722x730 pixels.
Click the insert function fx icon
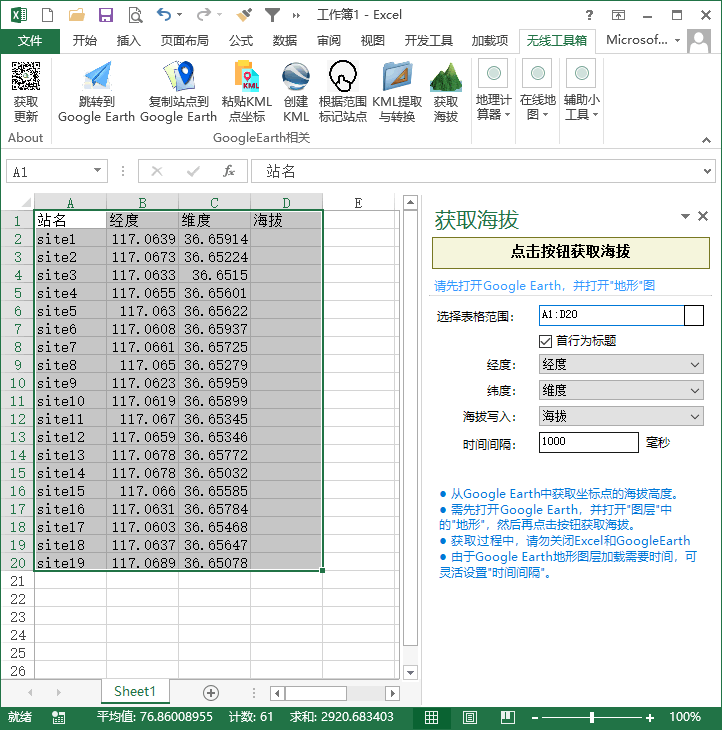[229, 171]
